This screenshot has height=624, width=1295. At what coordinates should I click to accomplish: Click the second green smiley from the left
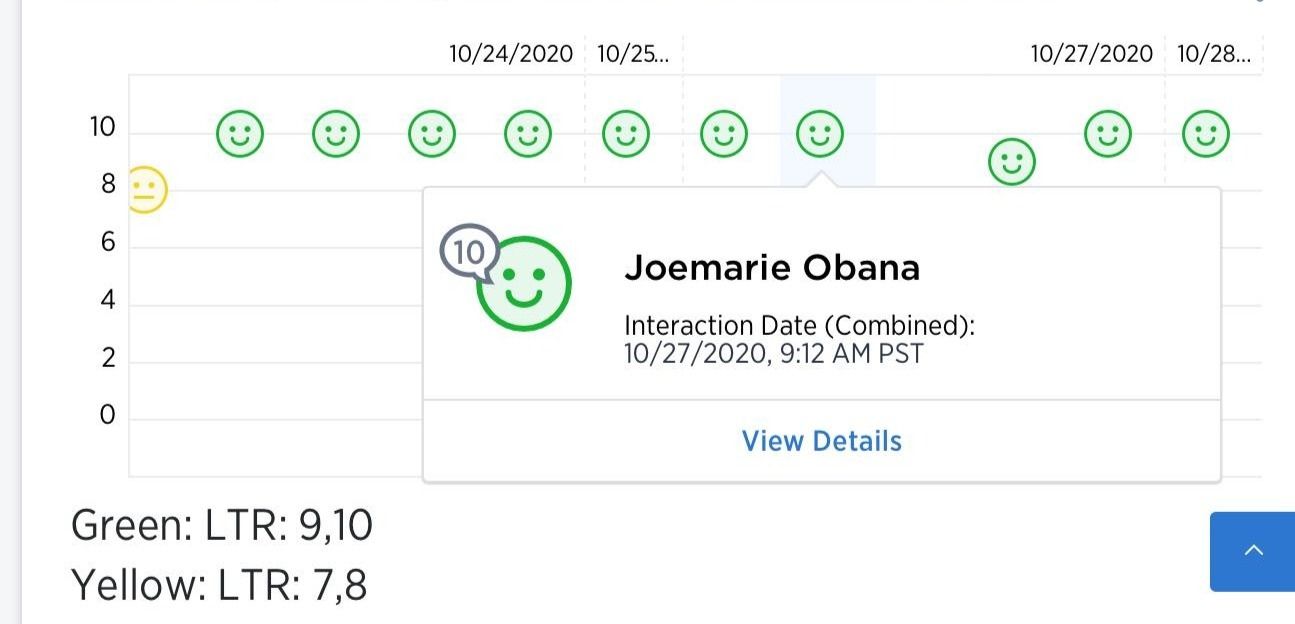click(336, 133)
